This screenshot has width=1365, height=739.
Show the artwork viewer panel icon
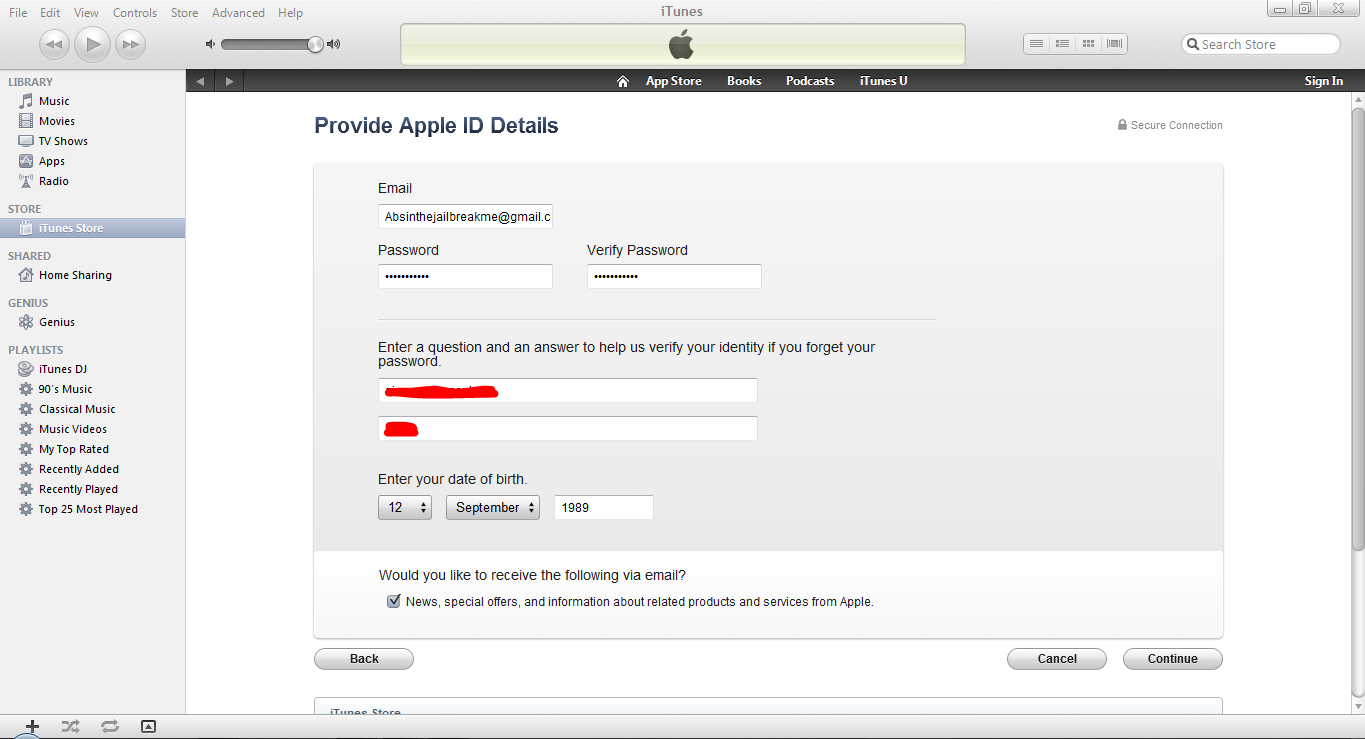[x=148, y=727]
